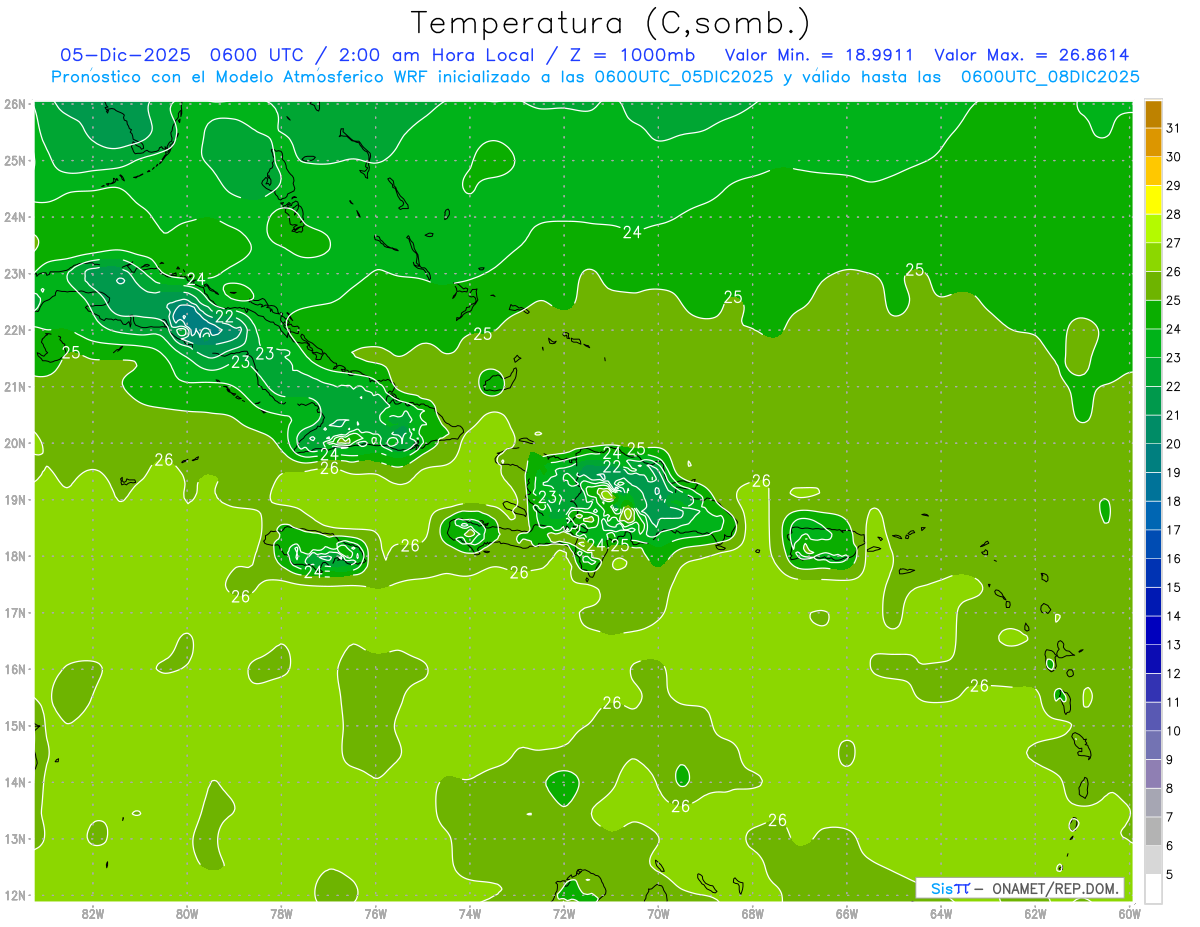Click the color bar label 31
1200x927 pixels.
1174,127
